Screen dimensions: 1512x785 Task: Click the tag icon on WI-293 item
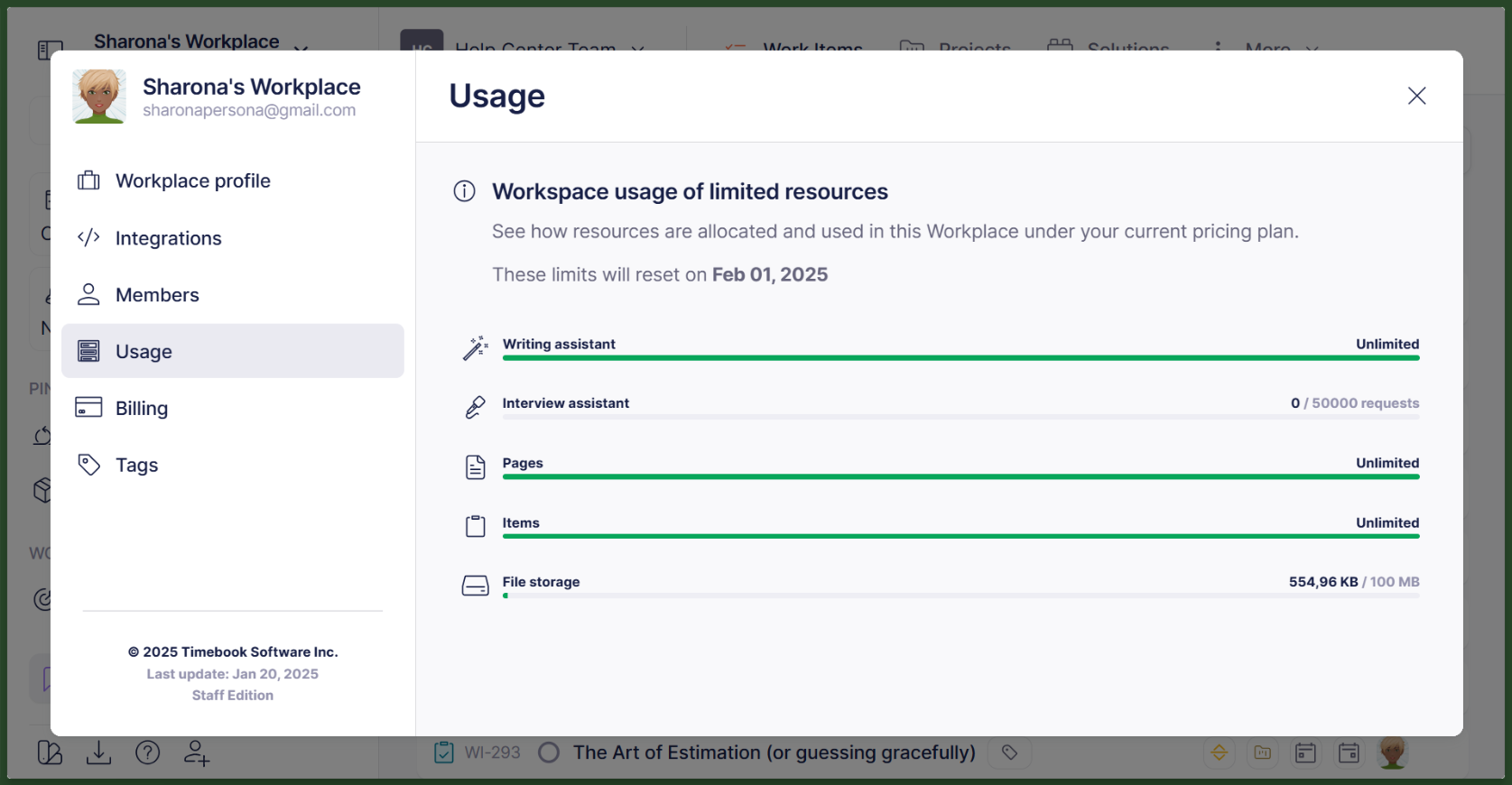[x=1009, y=753]
